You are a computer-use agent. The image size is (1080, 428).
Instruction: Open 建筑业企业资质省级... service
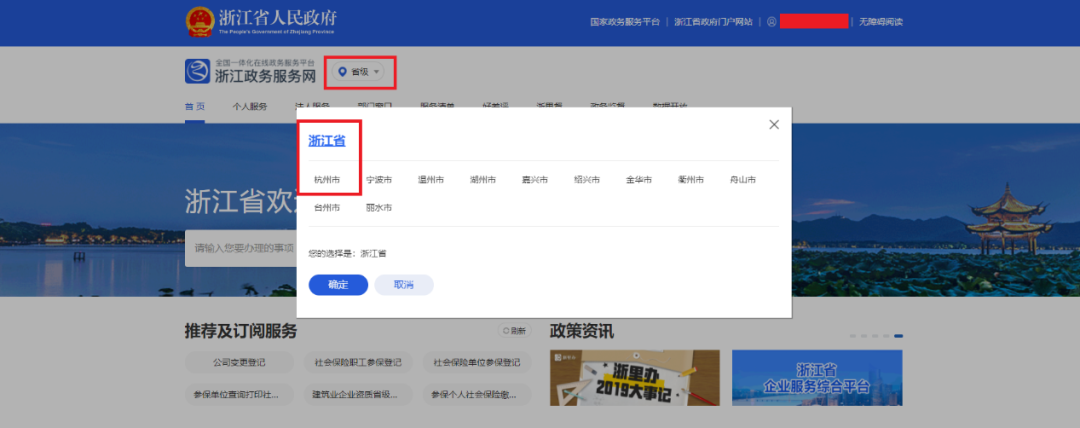pos(358,394)
